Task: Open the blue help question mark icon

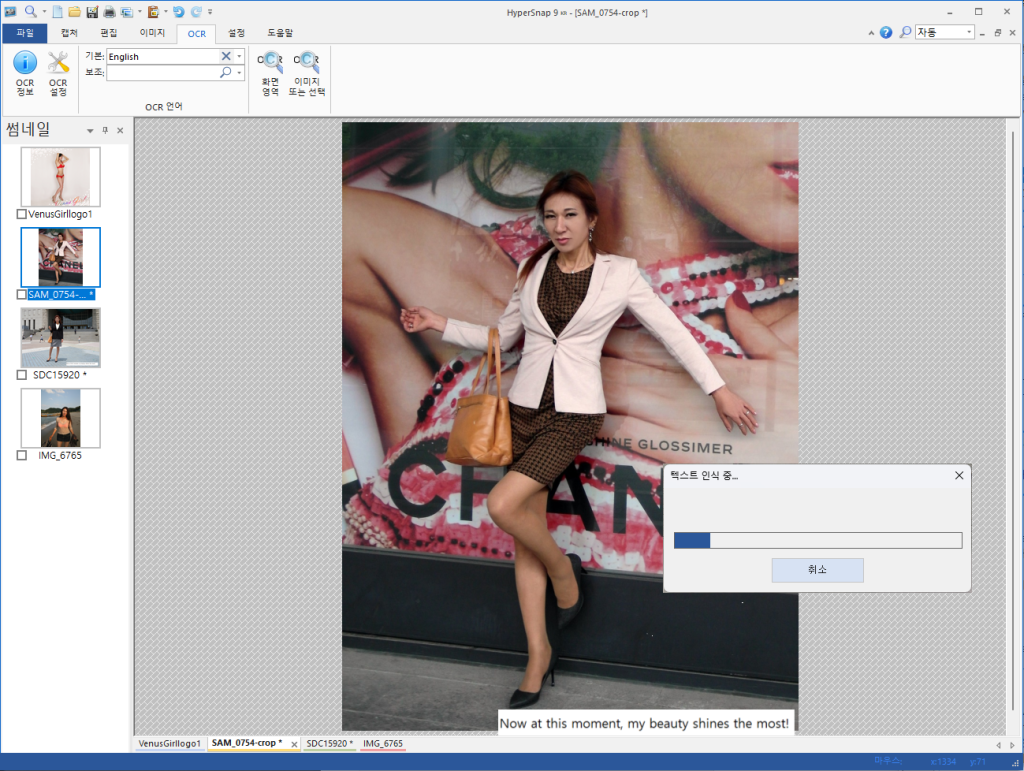Action: pyautogui.click(x=886, y=33)
